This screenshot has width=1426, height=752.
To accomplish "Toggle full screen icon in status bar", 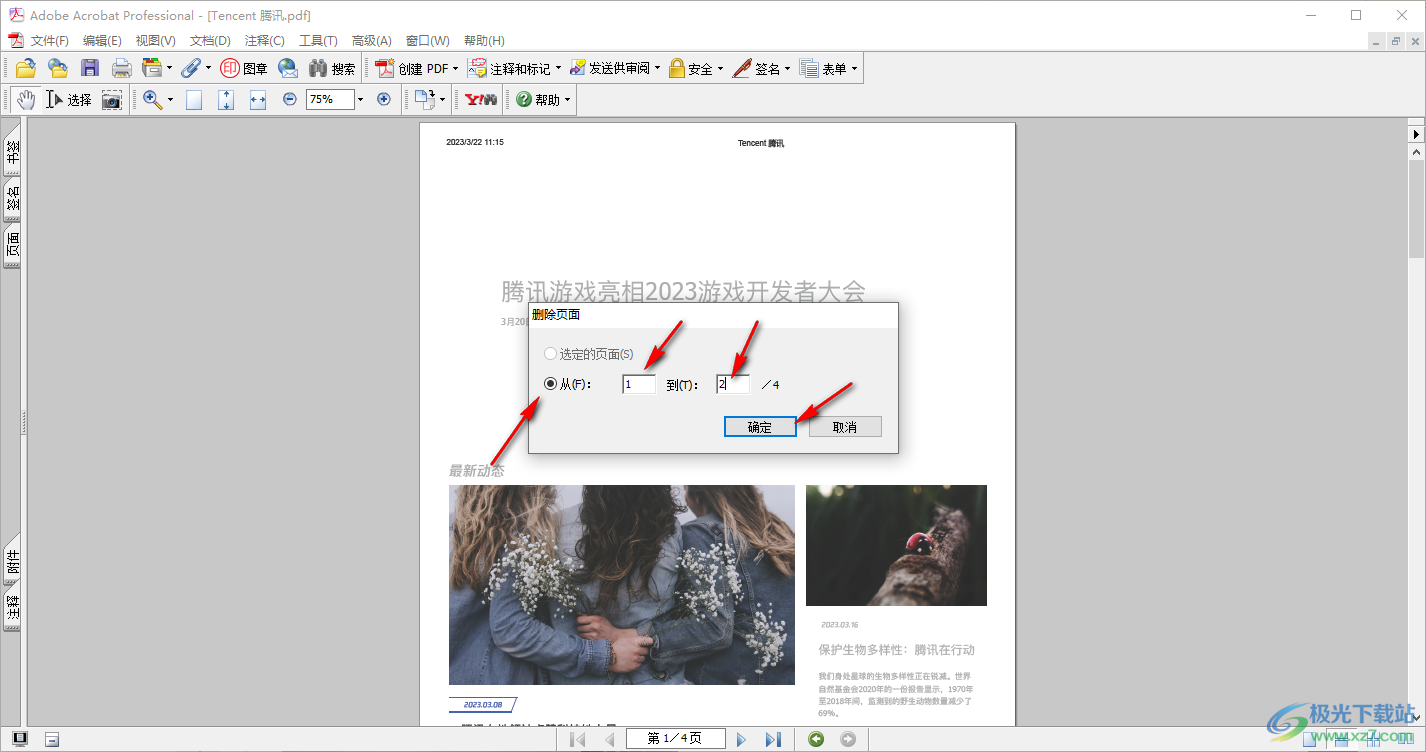I will (x=20, y=739).
